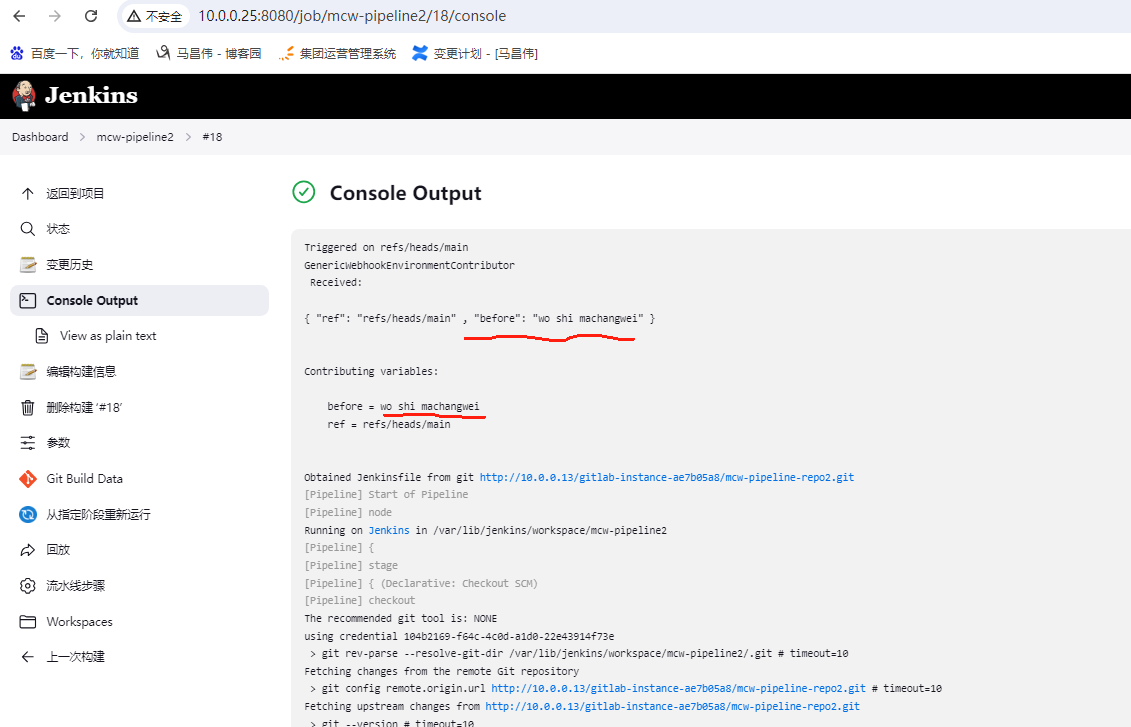Click the '[Pipeline] Start of Pipeline' line
Screen dimensions: 1131x727
386,495
